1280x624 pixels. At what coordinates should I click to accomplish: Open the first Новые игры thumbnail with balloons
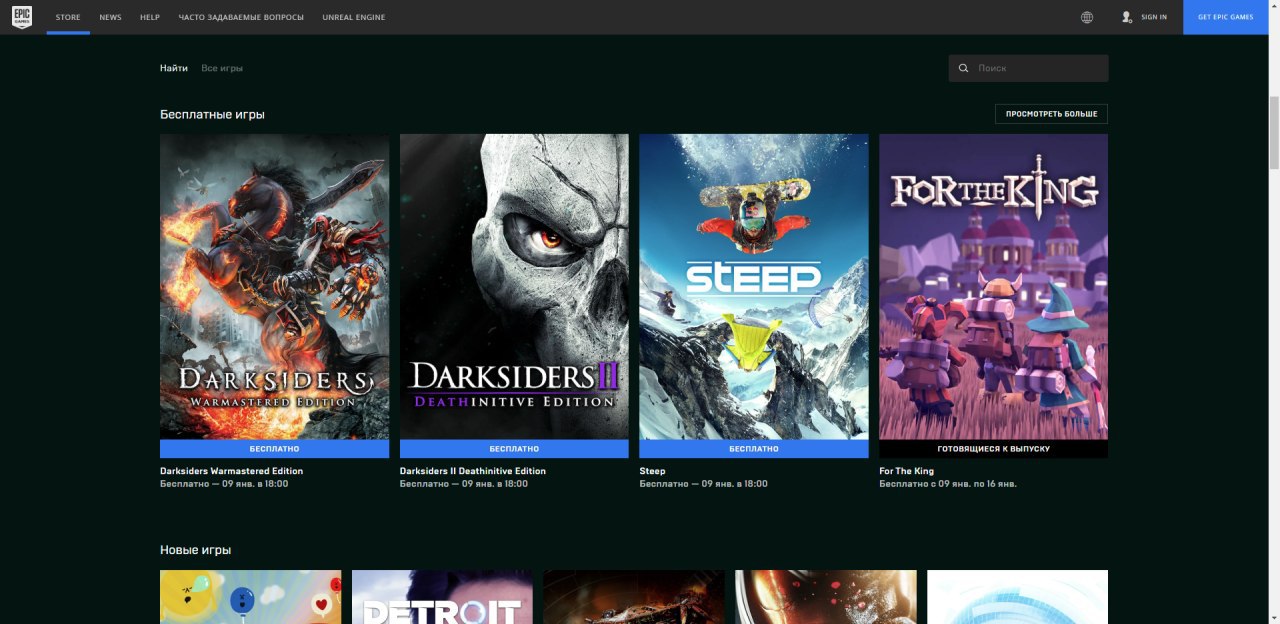[x=250, y=597]
